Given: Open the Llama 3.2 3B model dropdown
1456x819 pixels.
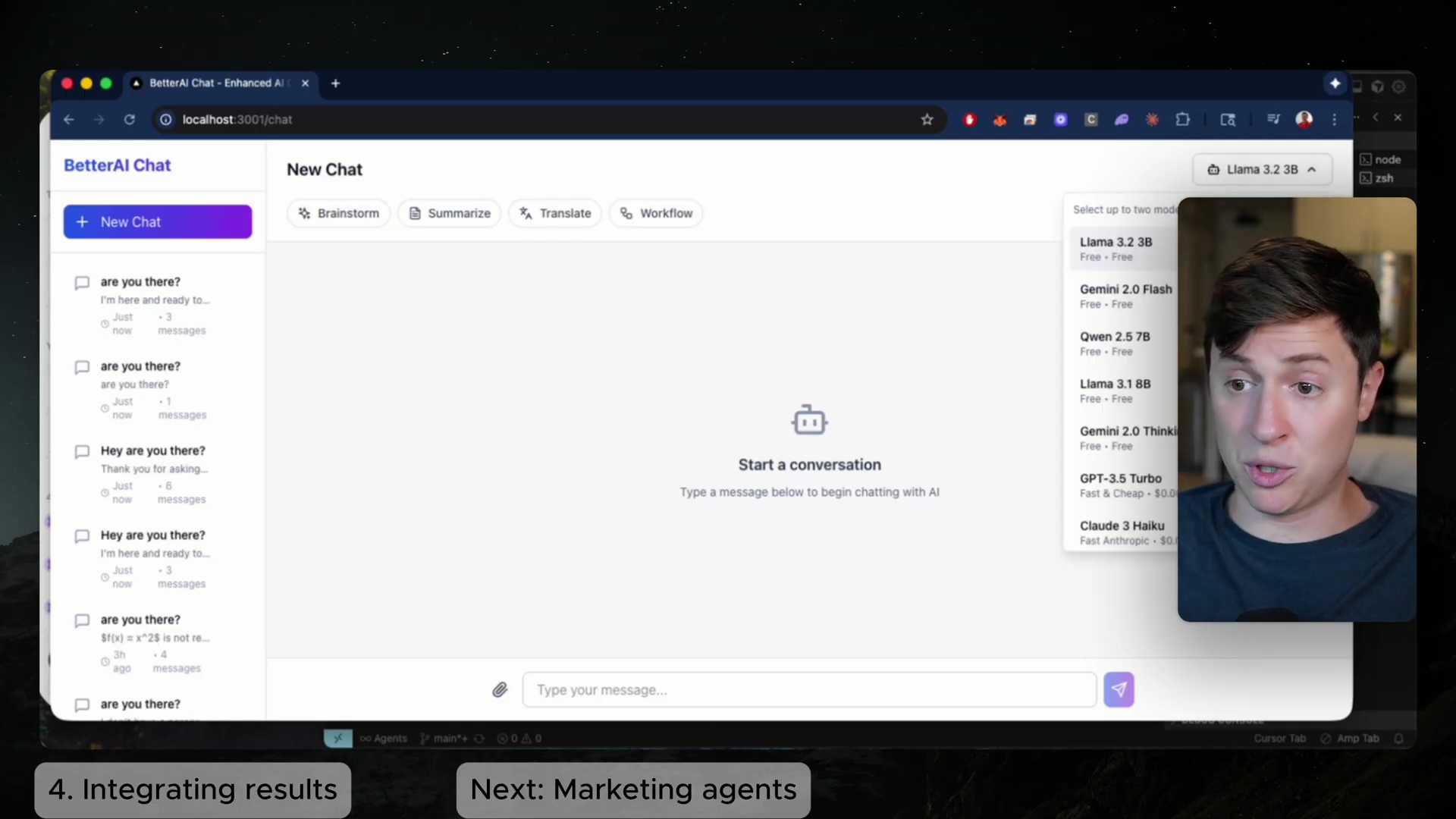Looking at the screenshot, I should pos(1263,169).
